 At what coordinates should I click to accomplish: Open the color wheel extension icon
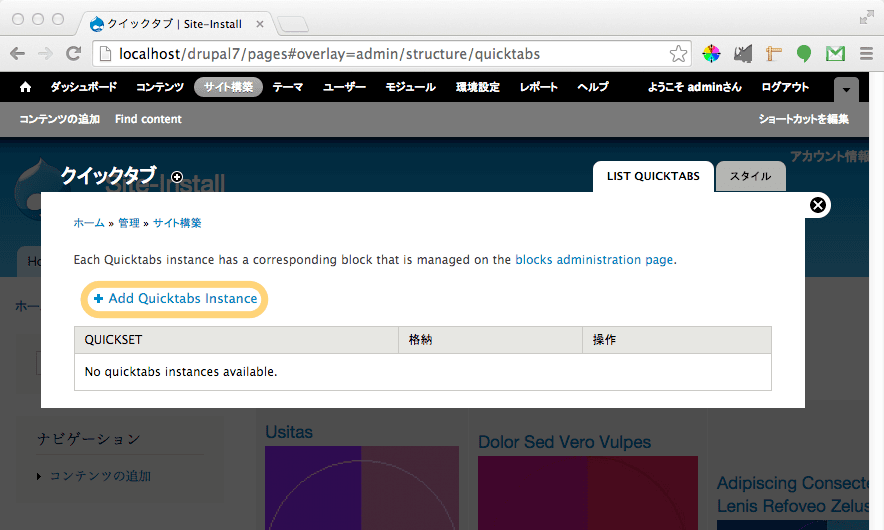(x=711, y=54)
